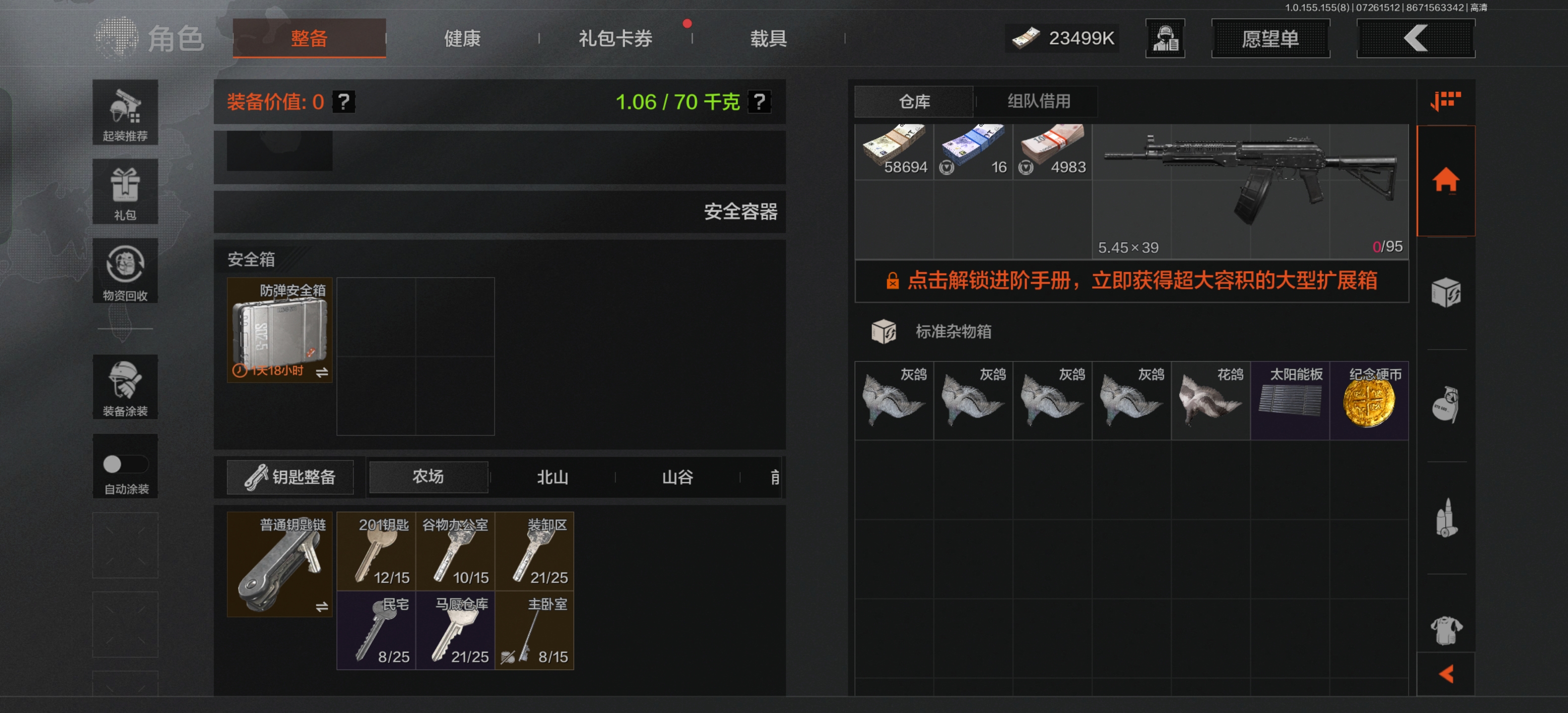Swap the 防弹安全箱 secure container
The image size is (1568, 713).
coord(322,372)
